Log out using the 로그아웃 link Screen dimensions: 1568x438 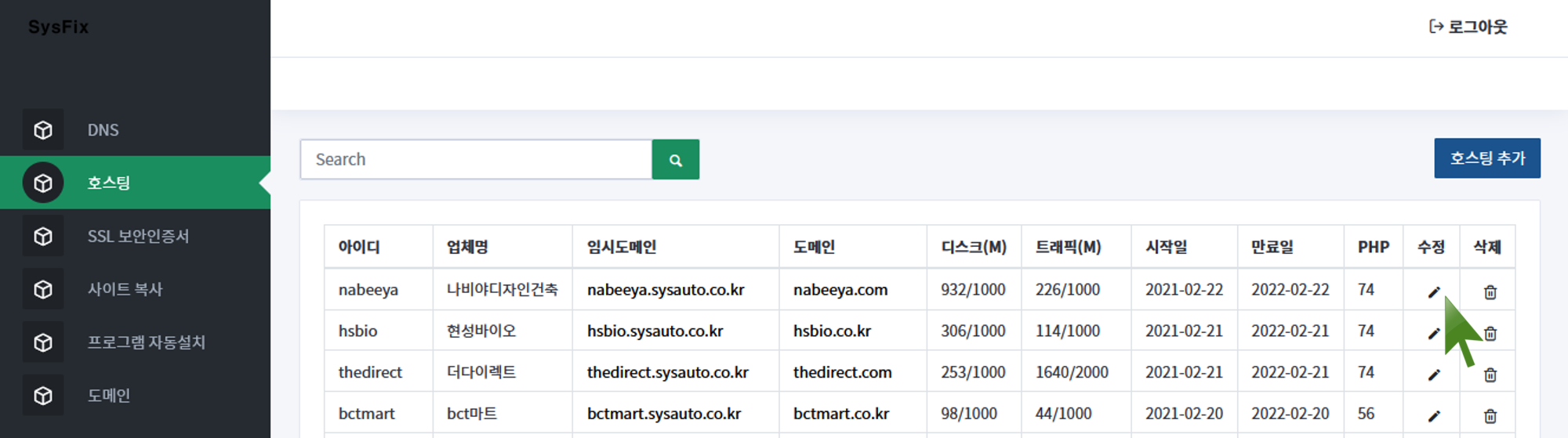(1468, 27)
